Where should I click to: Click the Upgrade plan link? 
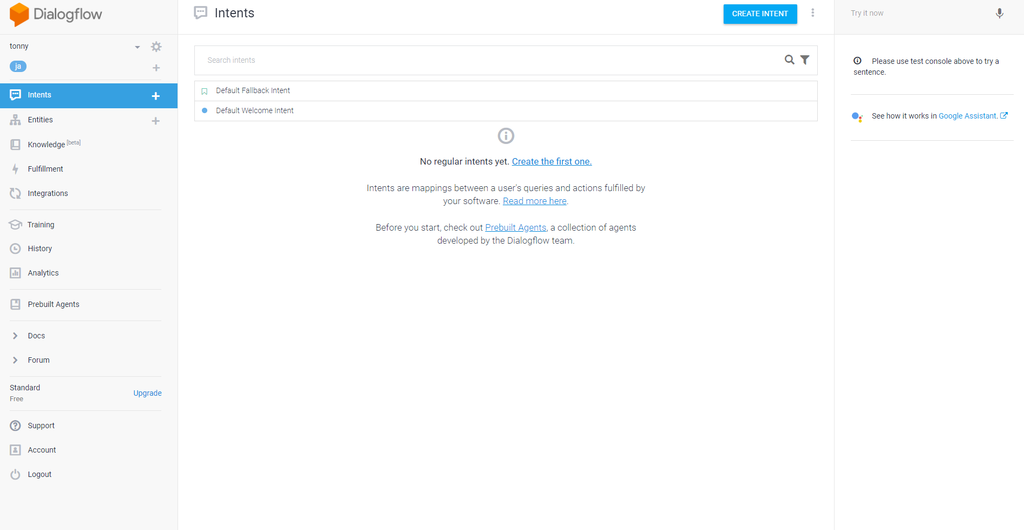click(x=148, y=393)
